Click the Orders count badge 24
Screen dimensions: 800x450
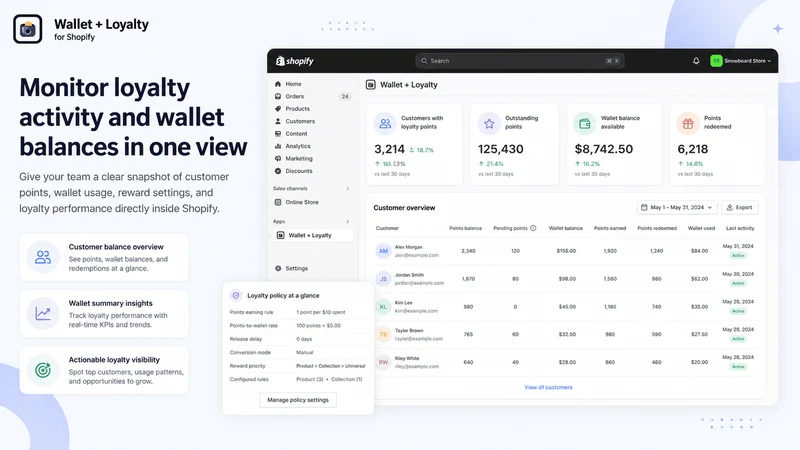click(345, 96)
